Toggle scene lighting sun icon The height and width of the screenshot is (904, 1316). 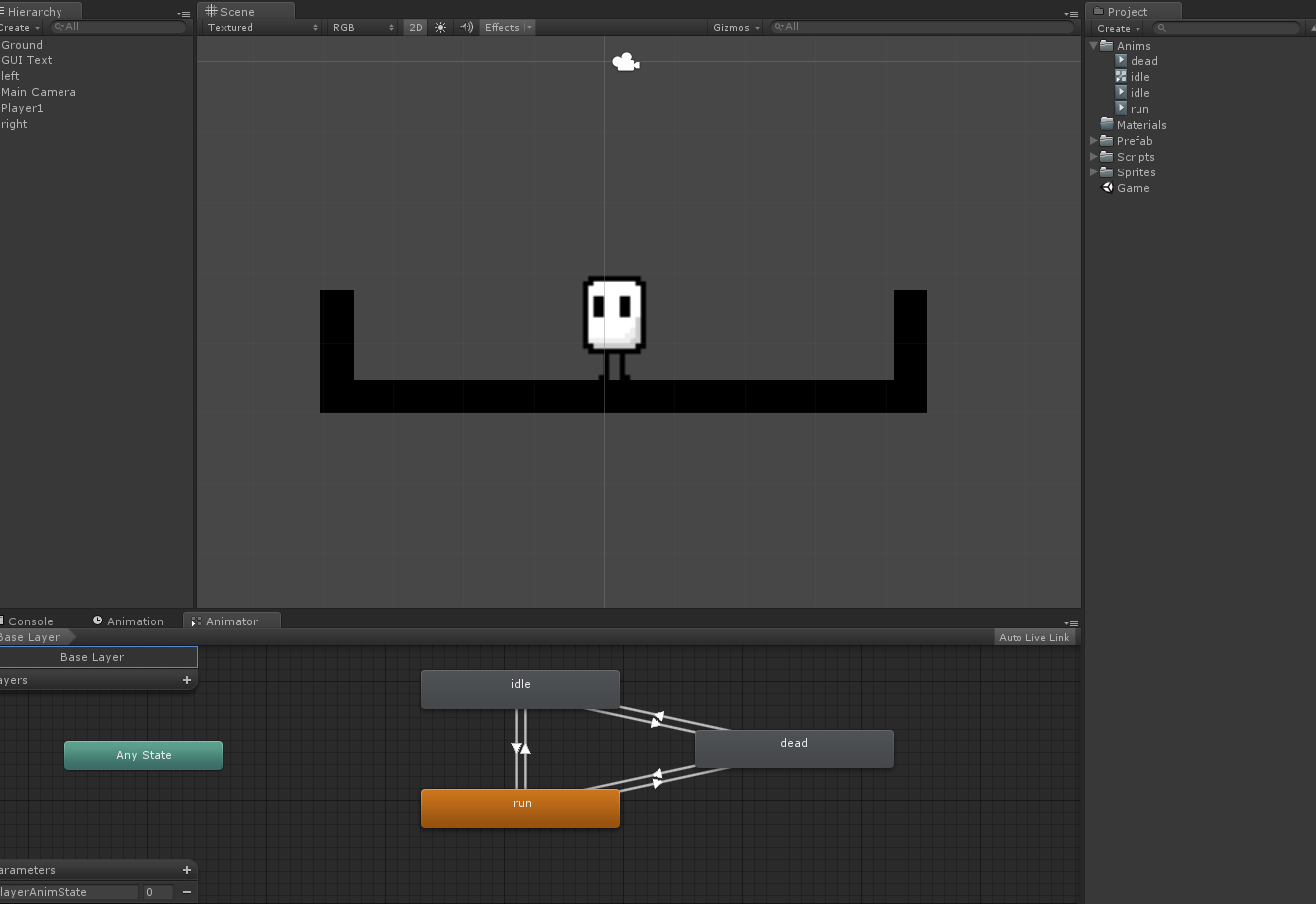[x=441, y=28]
